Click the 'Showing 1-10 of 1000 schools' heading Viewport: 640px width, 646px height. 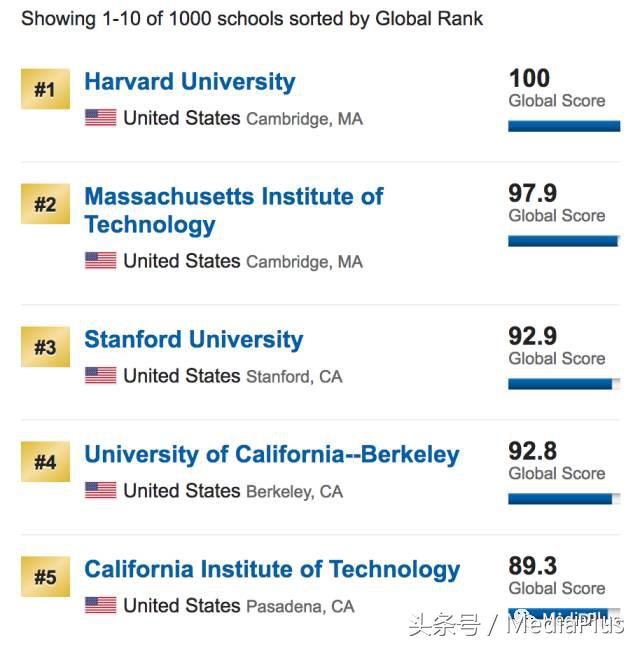(252, 19)
